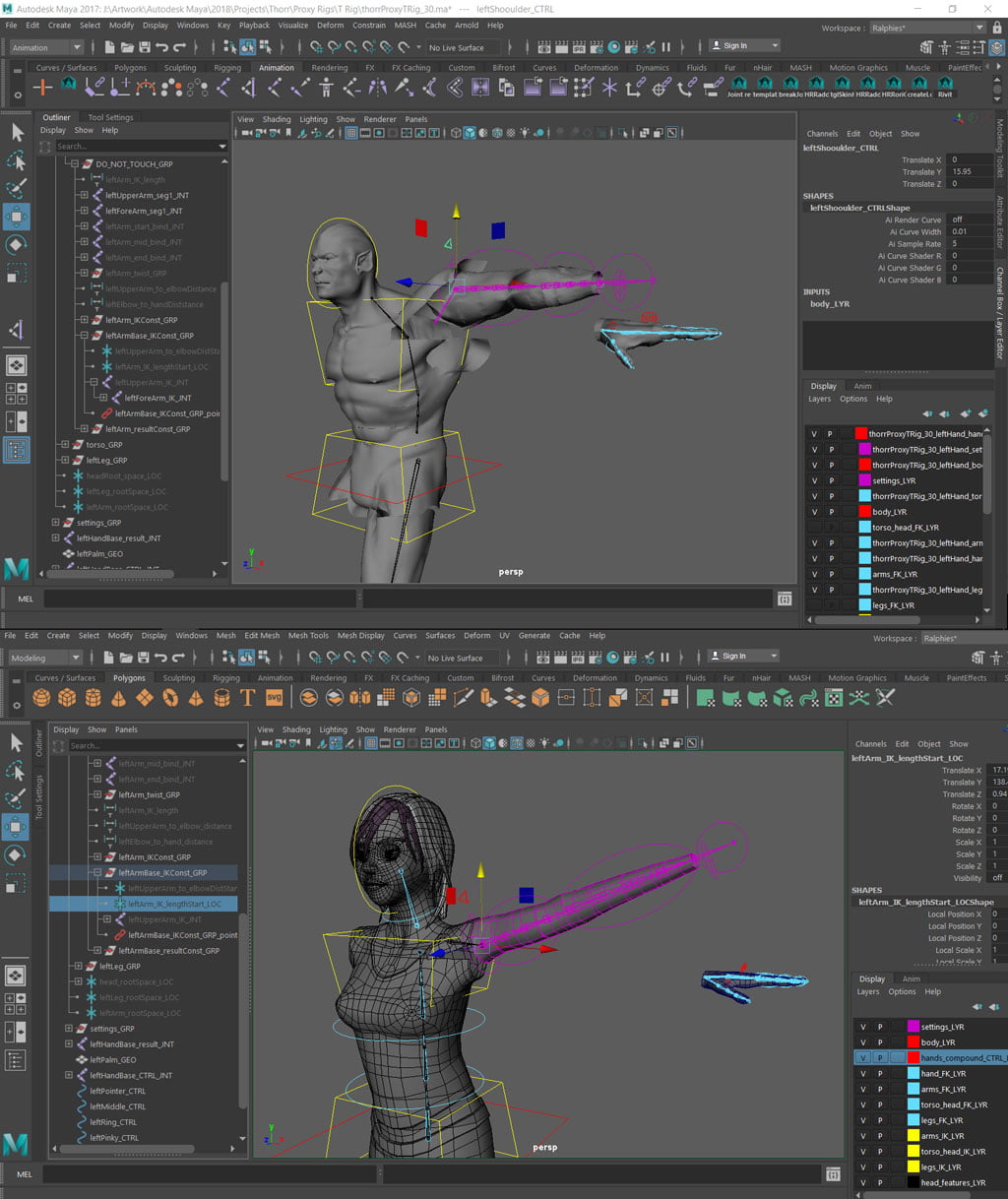The height and width of the screenshot is (1199, 1008).
Task: Switch to the Tool Settings tab
Action: pyautogui.click(x=110, y=117)
